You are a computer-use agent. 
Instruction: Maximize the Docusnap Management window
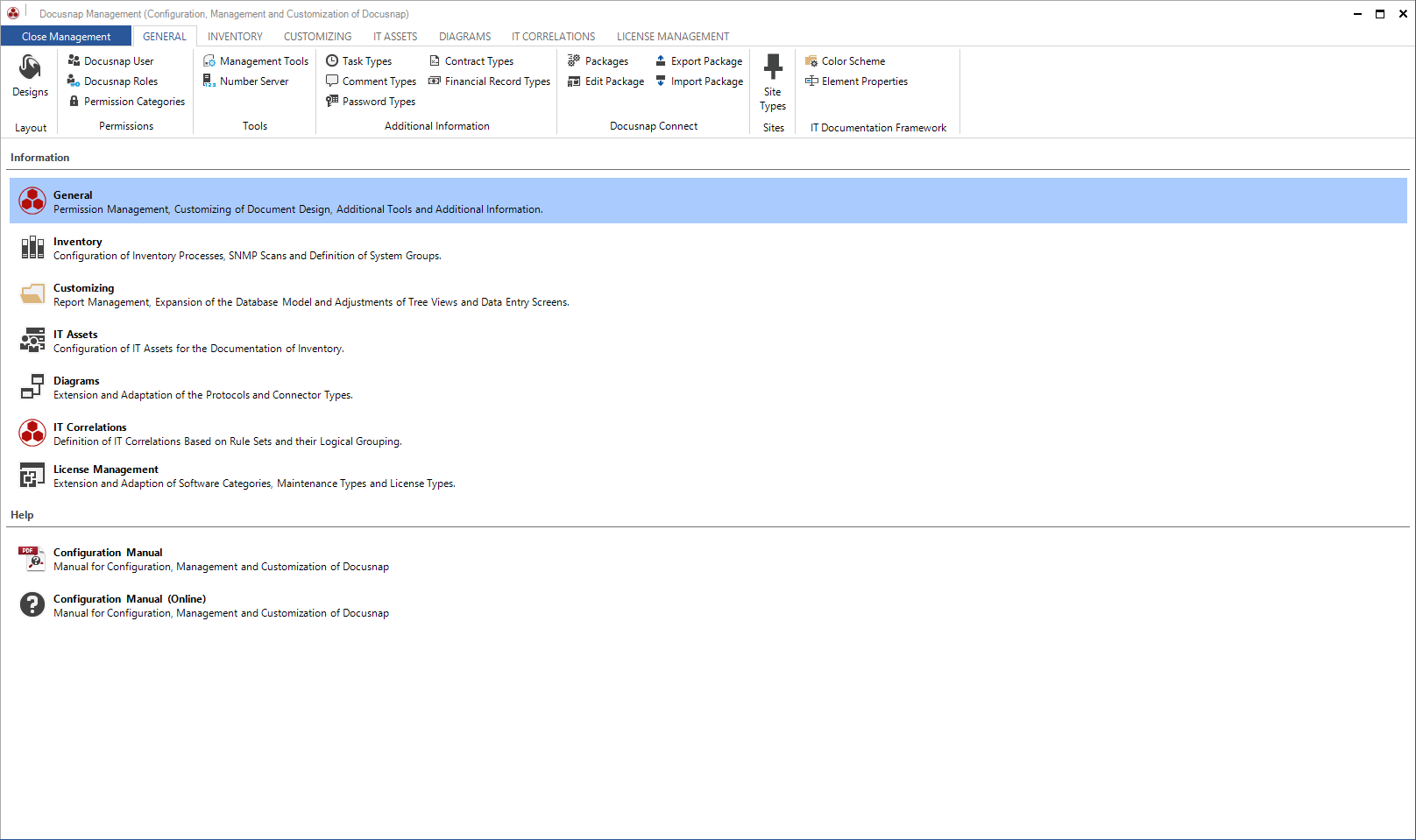click(x=1380, y=13)
